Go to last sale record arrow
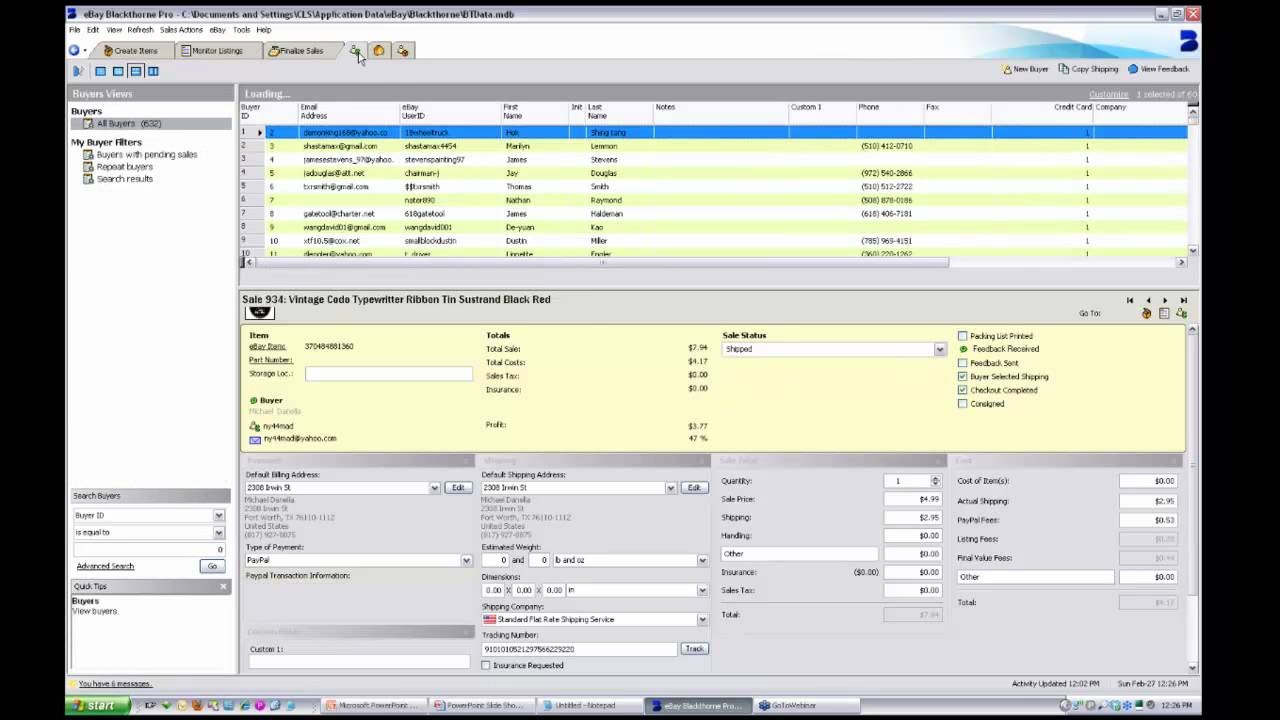 (x=1183, y=300)
